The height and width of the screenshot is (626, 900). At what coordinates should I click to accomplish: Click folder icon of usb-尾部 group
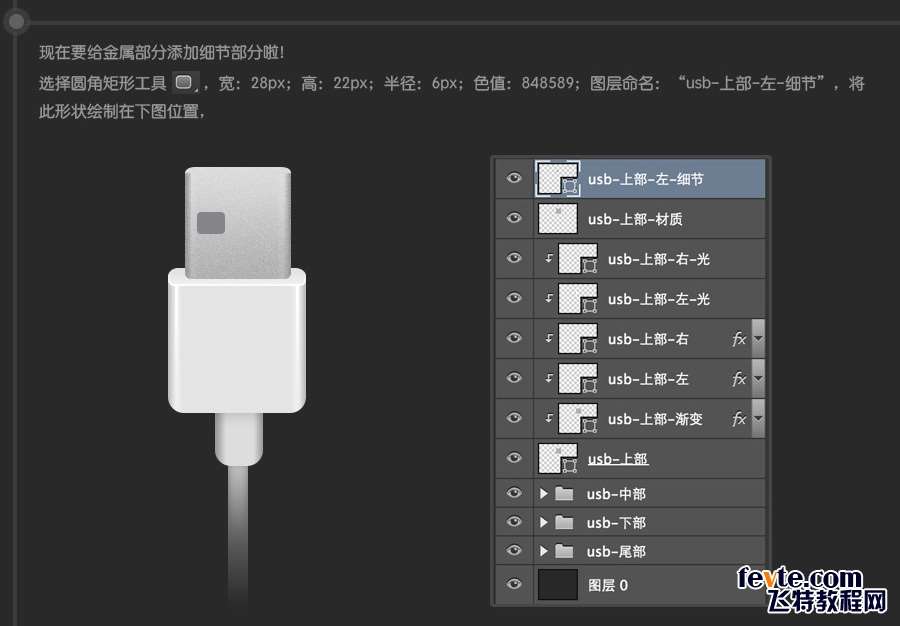564,551
